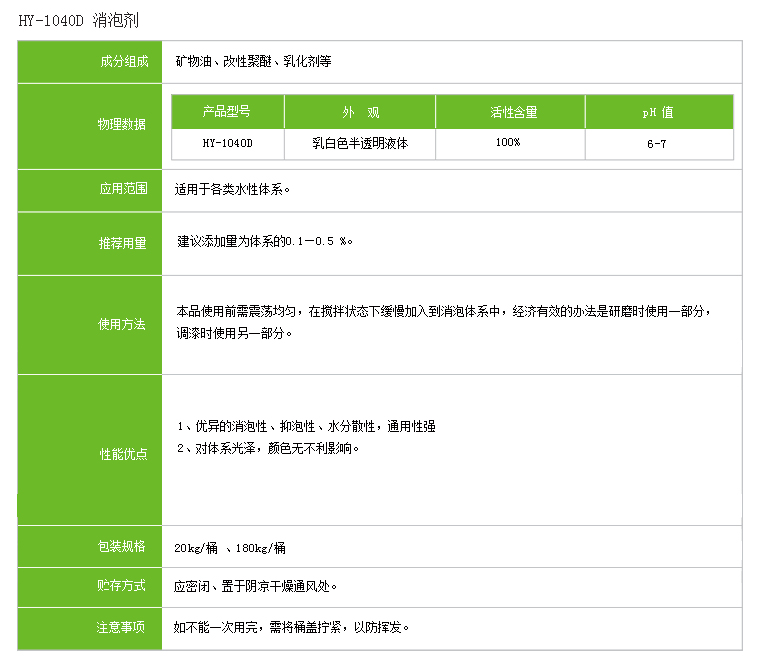Select the 注意事项 row label
Screen dimensions: 760x669
pos(121,627)
